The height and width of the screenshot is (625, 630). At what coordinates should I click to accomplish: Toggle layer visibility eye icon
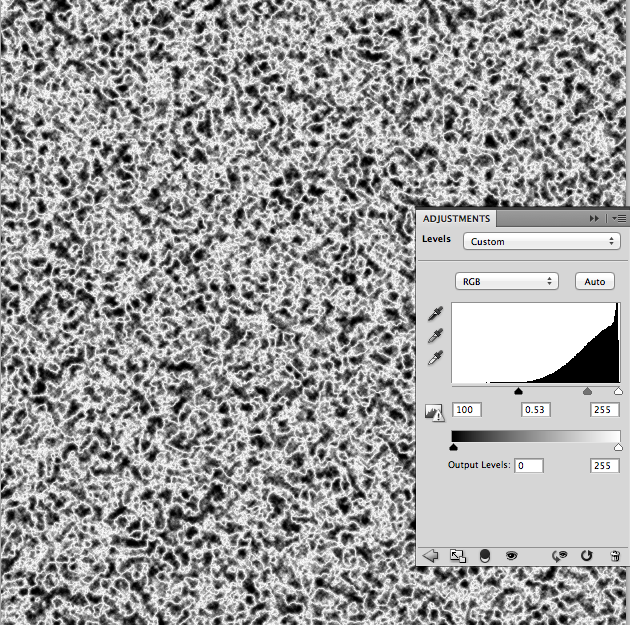click(511, 556)
